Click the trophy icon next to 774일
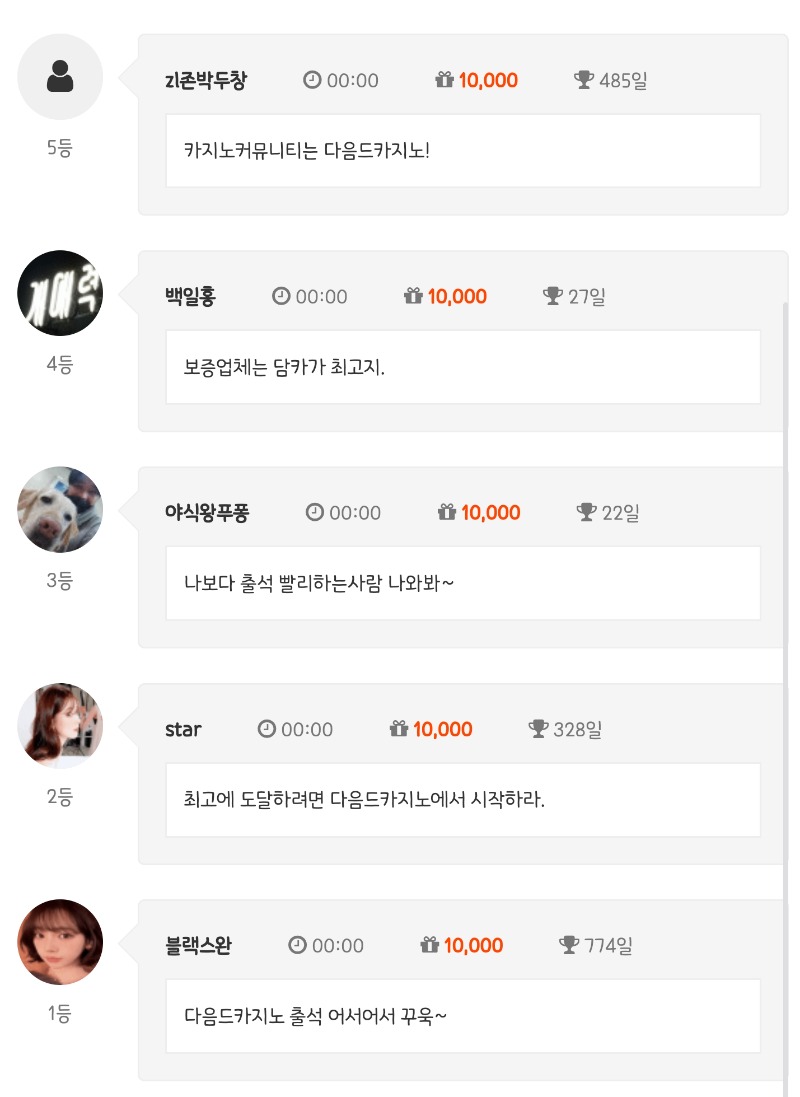 click(x=570, y=945)
